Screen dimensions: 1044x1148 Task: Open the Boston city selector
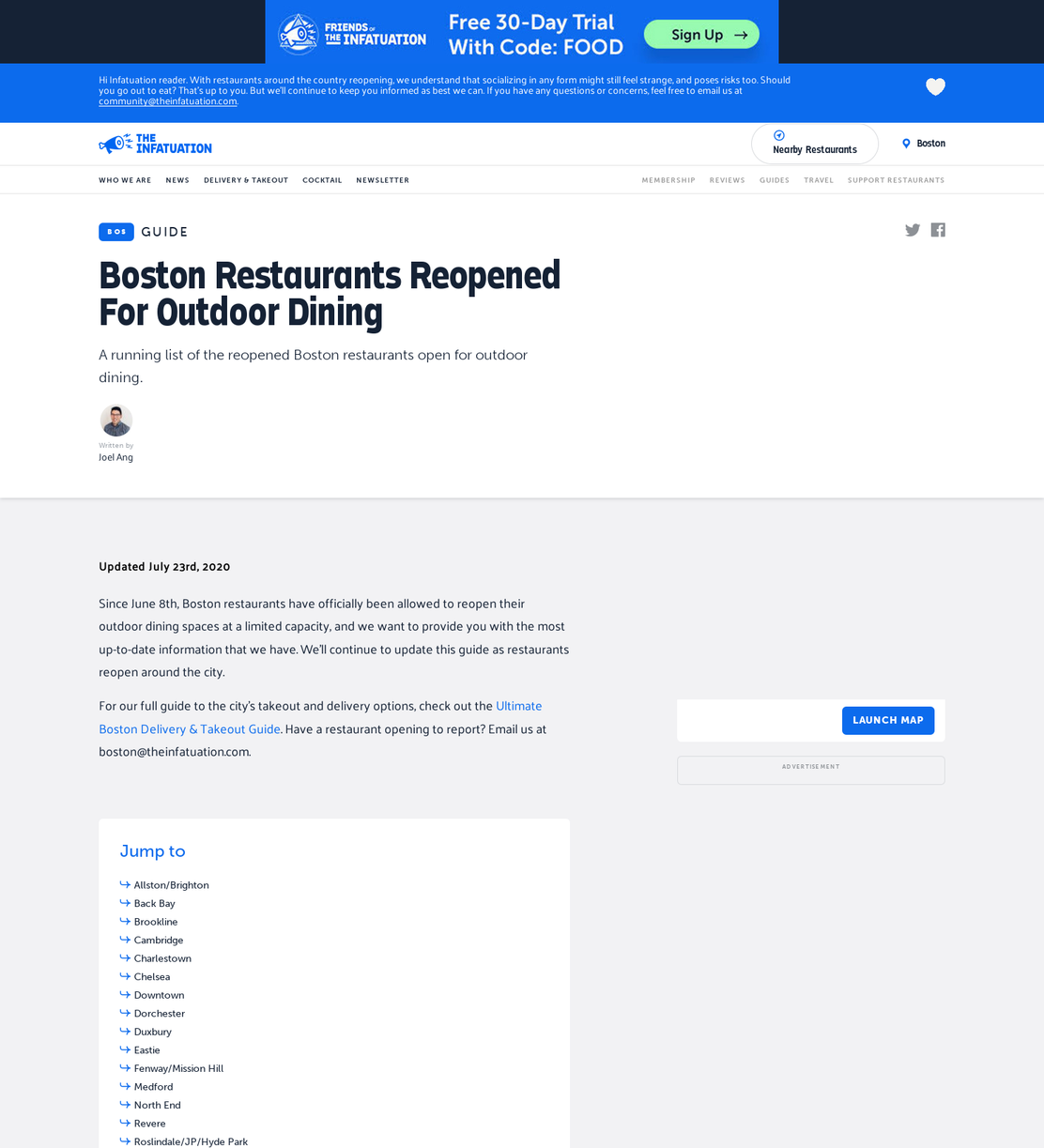click(924, 144)
